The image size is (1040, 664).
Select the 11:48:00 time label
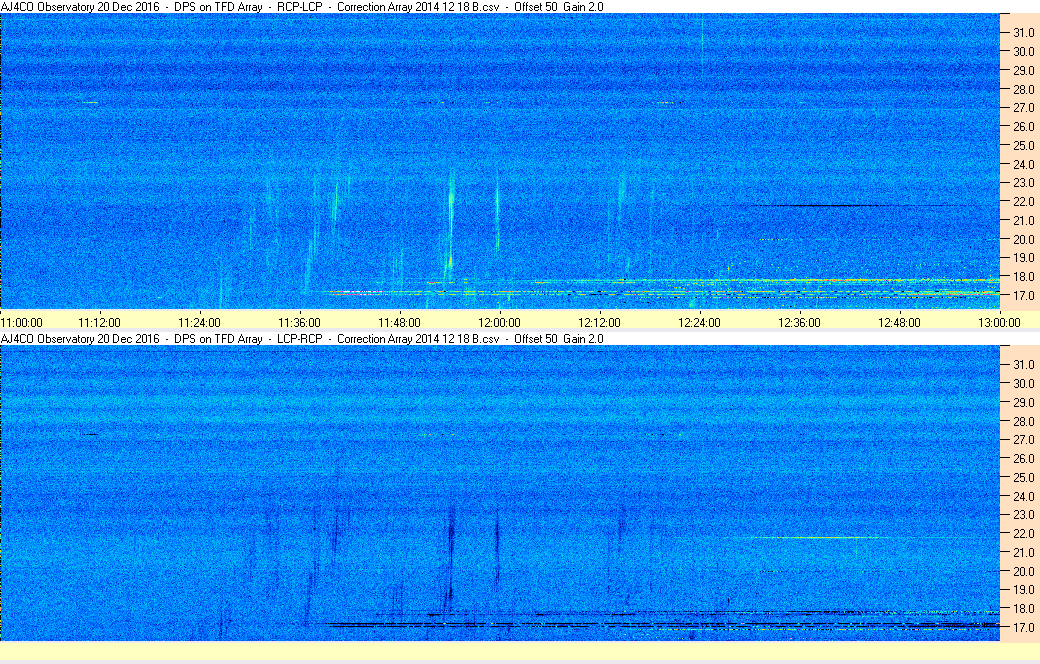pos(399,323)
